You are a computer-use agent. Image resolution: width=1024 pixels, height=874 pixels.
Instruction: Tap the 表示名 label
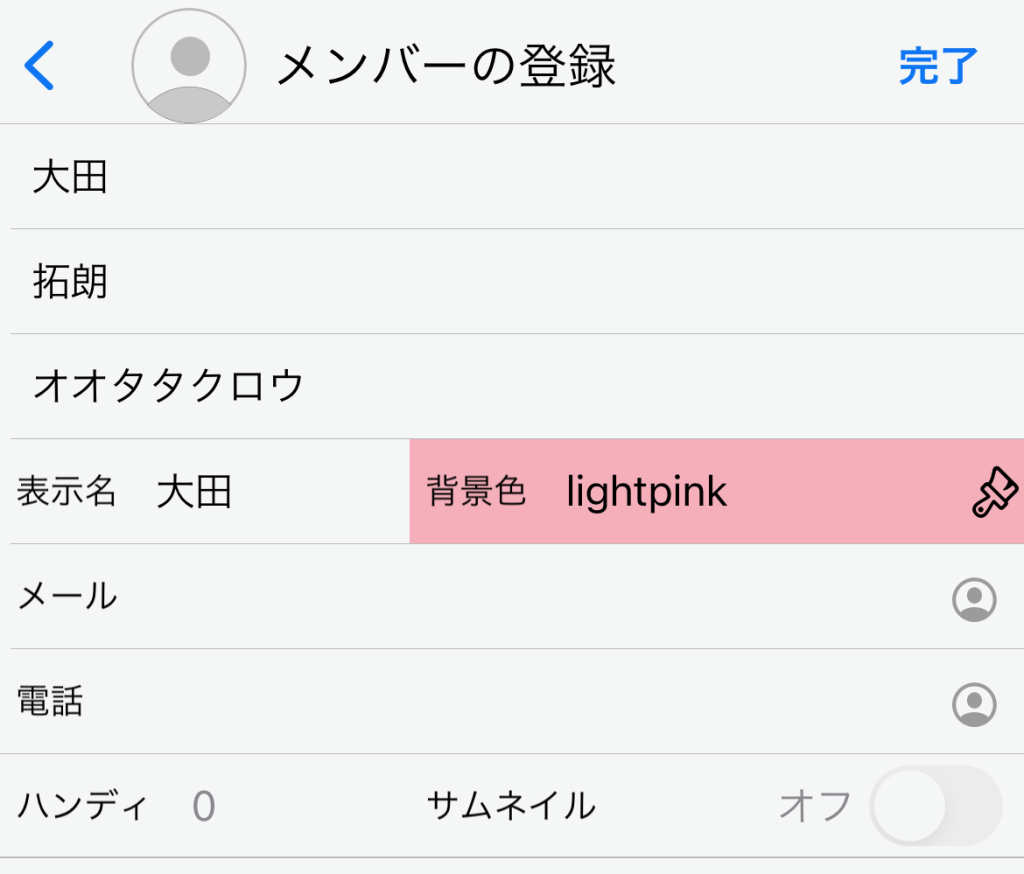click(67, 492)
